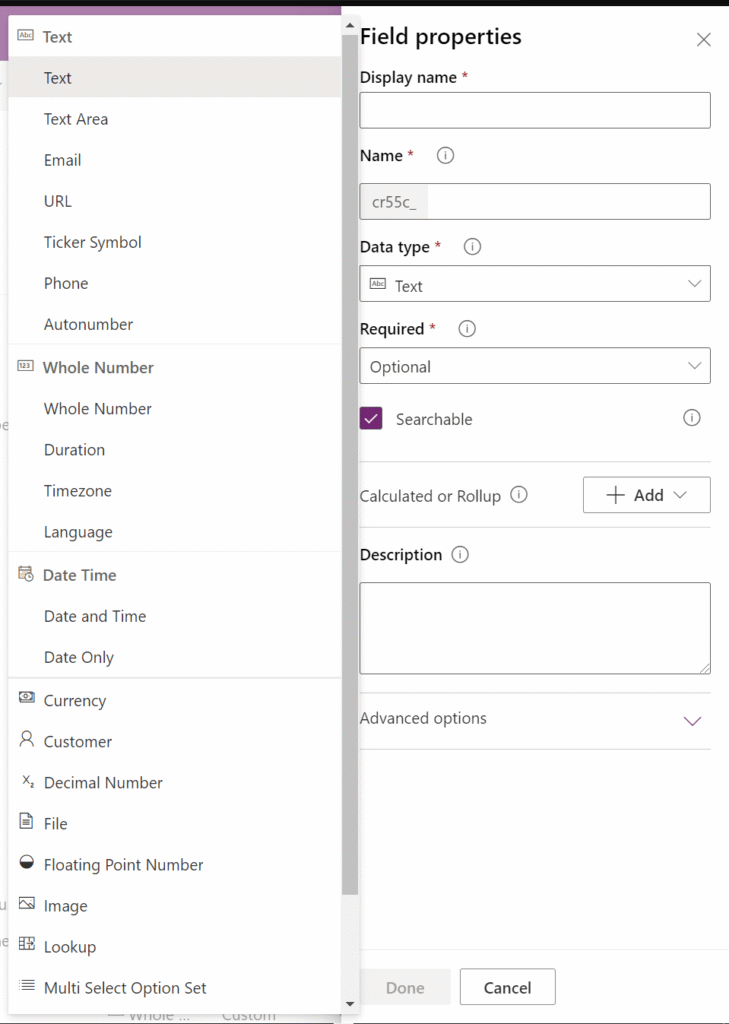Select Whole Number sub-option
The height and width of the screenshot is (1024, 729).
coord(174,409)
